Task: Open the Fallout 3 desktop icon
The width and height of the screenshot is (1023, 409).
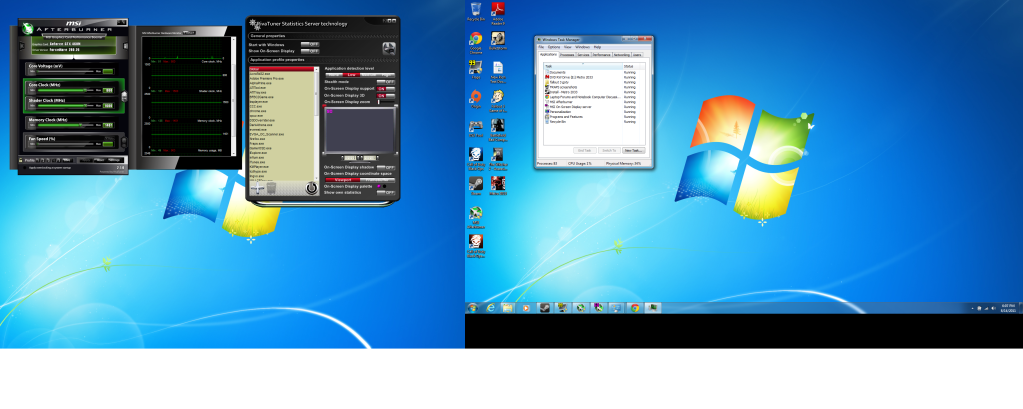Action: click(x=497, y=100)
